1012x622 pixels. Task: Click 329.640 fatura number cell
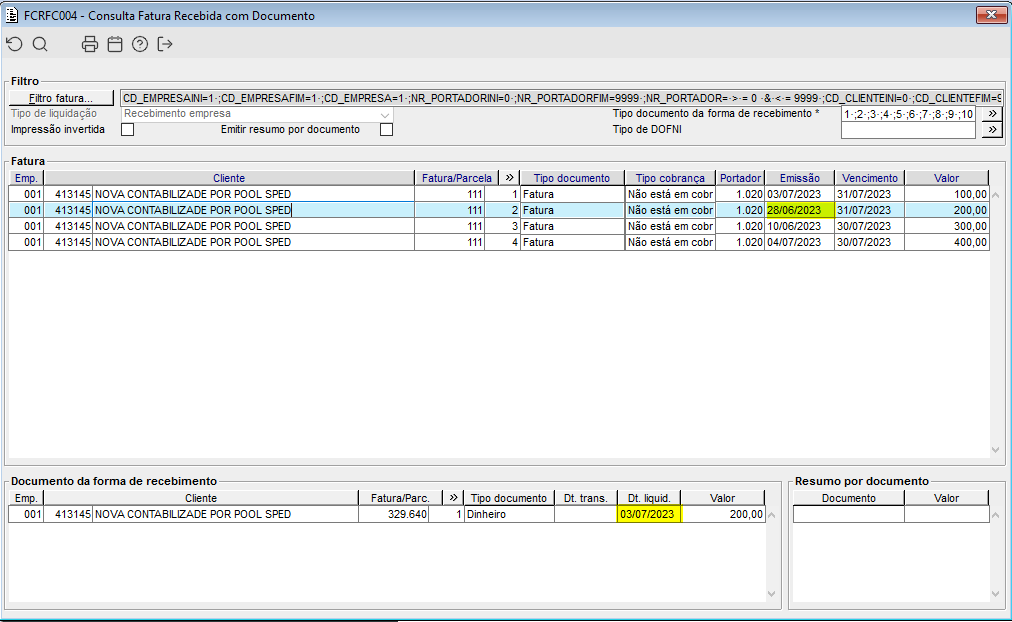[394, 514]
